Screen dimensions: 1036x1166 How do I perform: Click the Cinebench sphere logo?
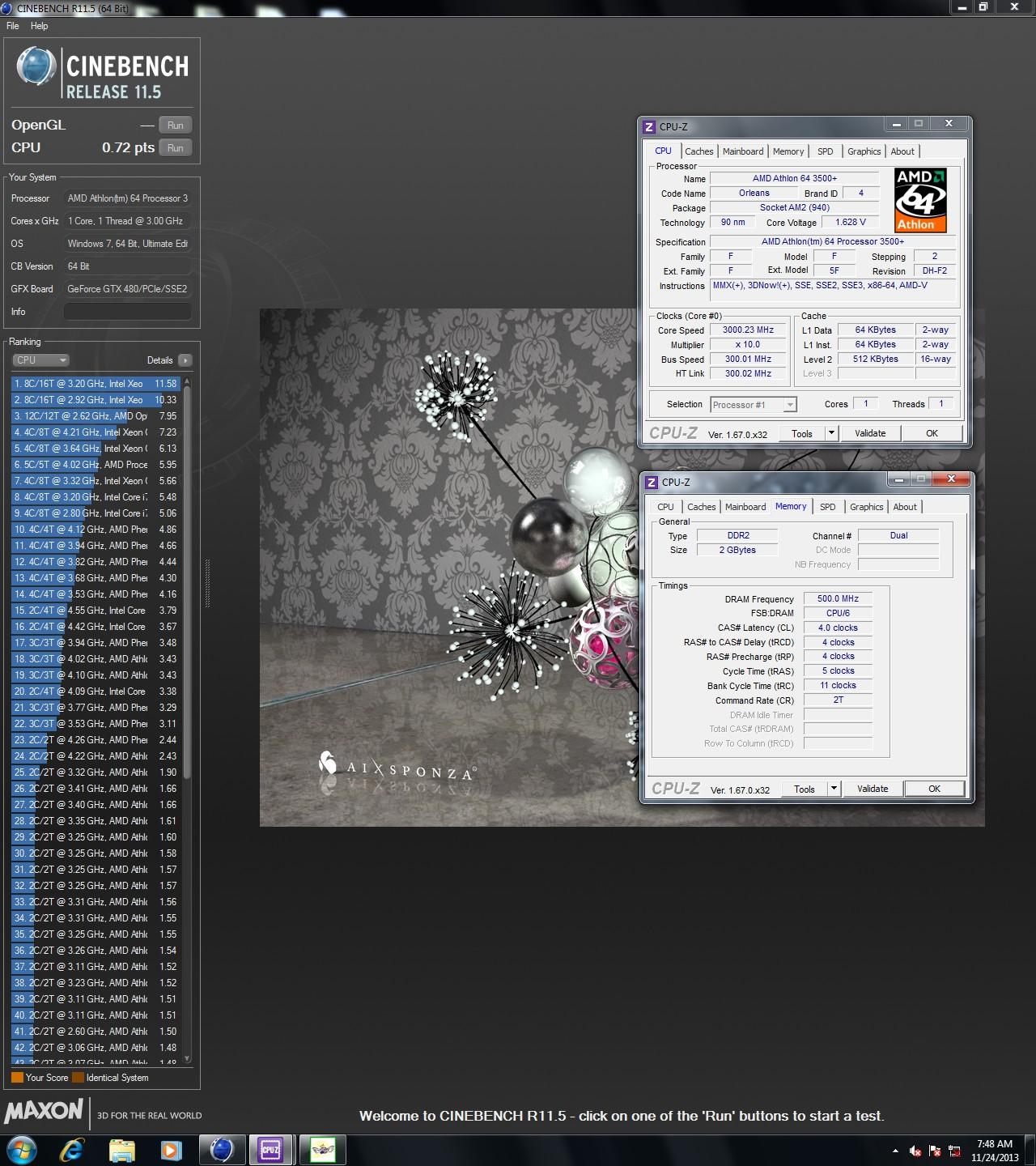(x=36, y=67)
